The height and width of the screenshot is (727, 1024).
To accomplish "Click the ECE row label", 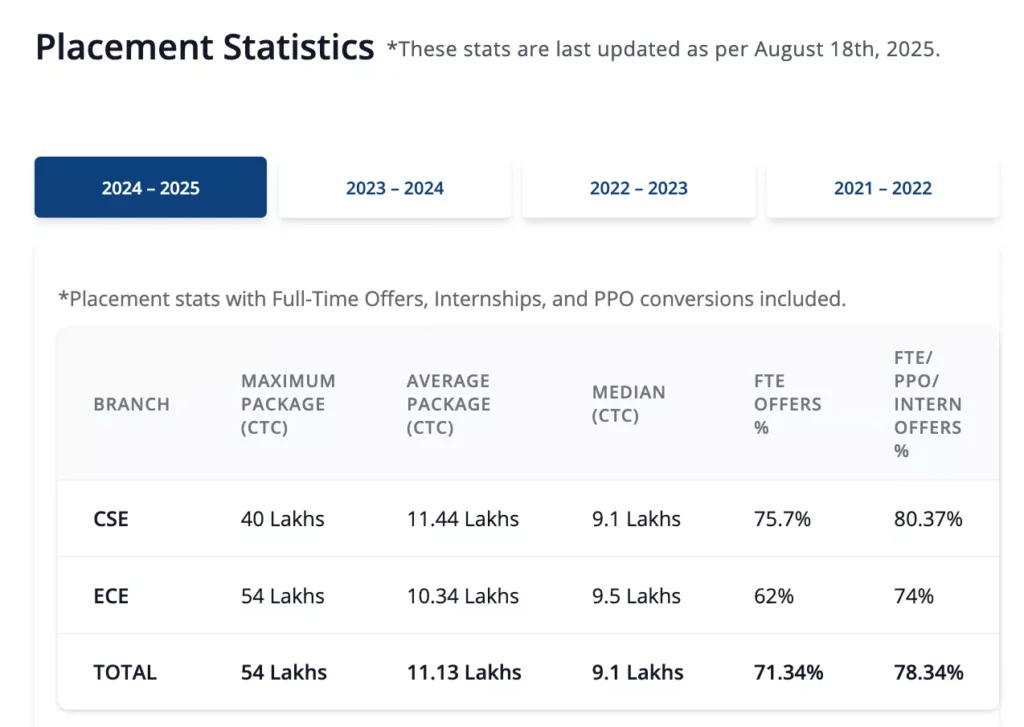I will tap(110, 596).
